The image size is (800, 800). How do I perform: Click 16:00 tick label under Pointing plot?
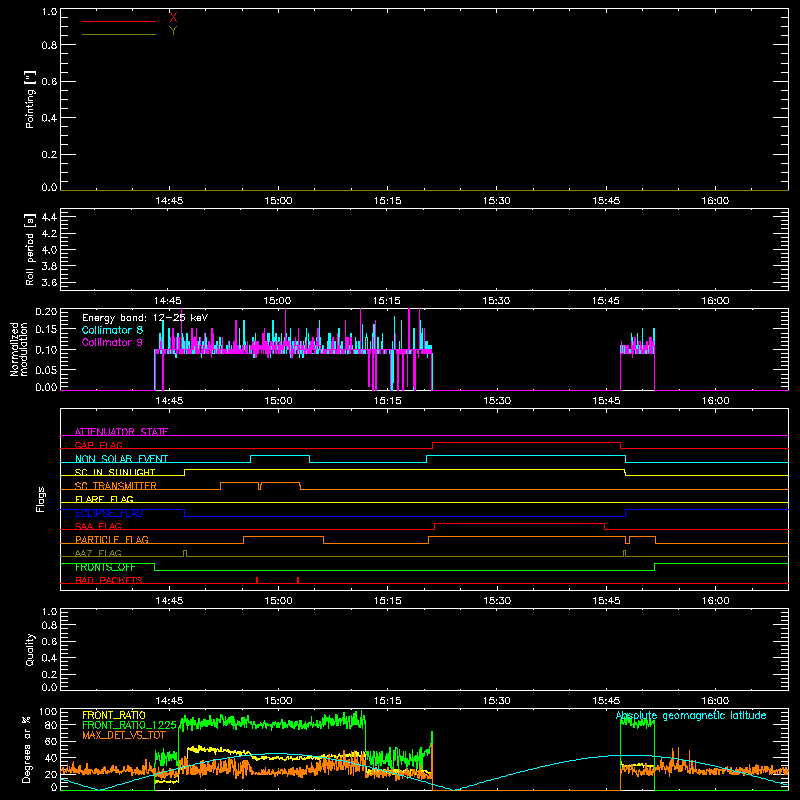pyautogui.click(x=715, y=201)
